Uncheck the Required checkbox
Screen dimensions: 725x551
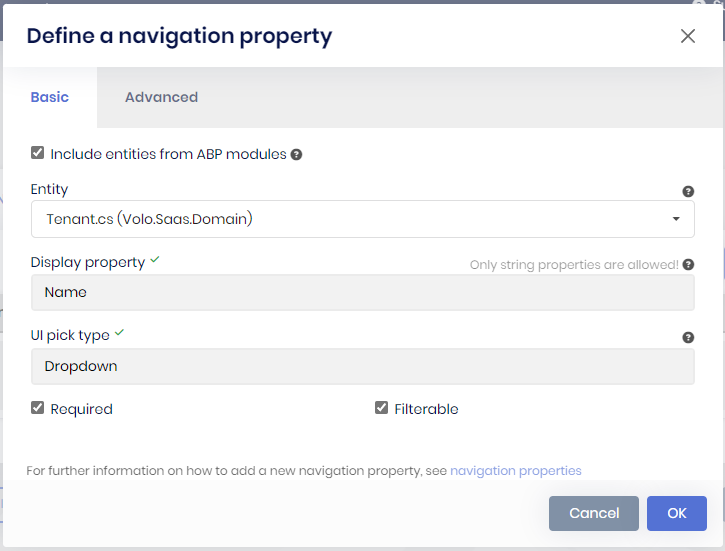pyautogui.click(x=38, y=408)
